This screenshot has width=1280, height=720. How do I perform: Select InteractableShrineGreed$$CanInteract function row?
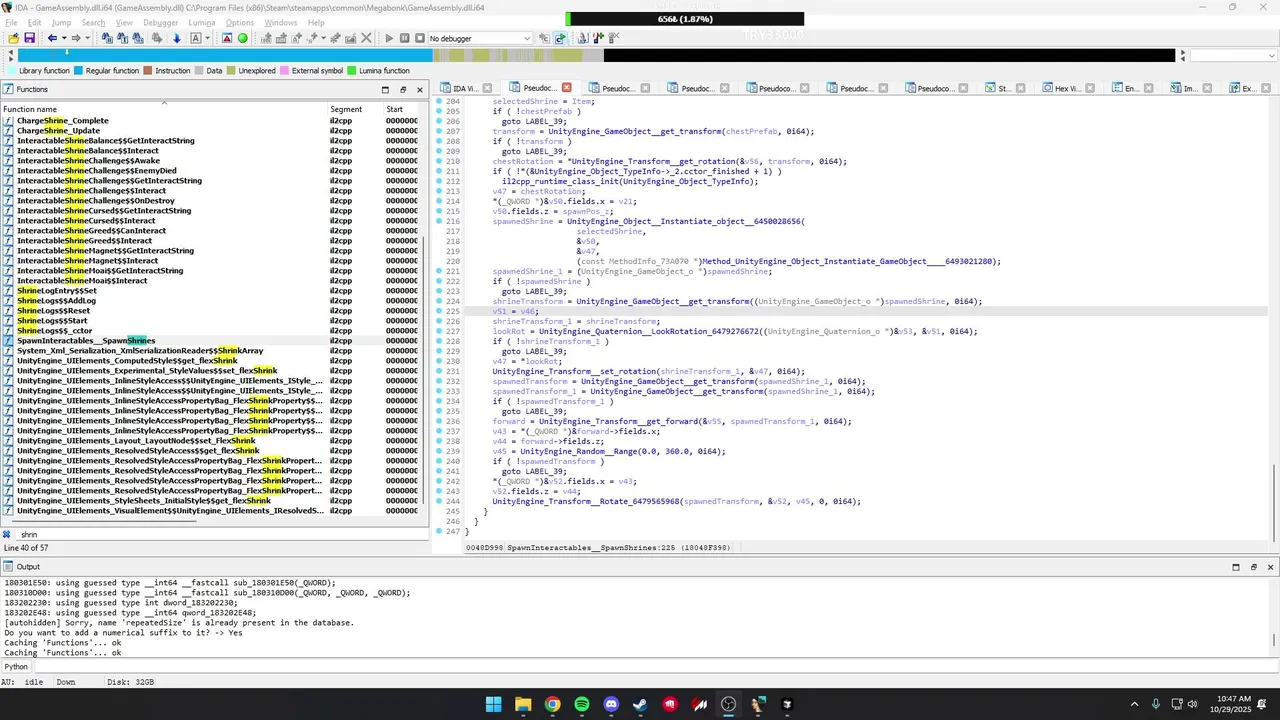[213, 230]
